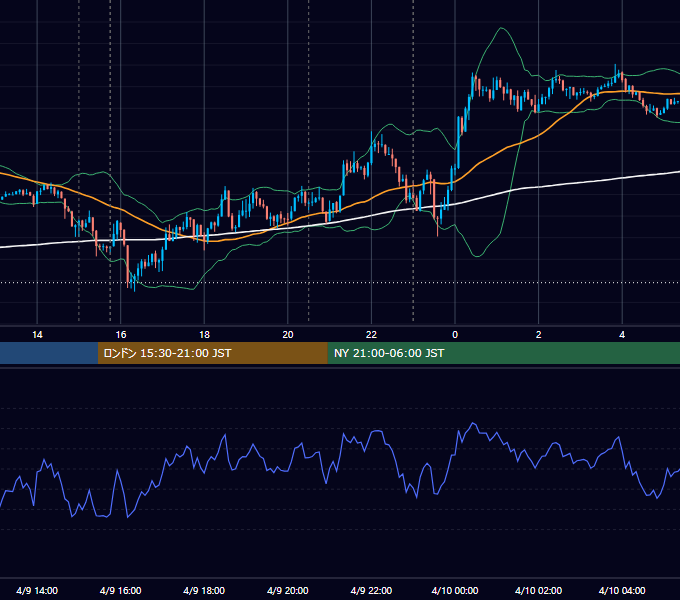Click the ロンドン 15:30-21:00 JST session bar
This screenshot has height=600, width=680.
(212, 353)
